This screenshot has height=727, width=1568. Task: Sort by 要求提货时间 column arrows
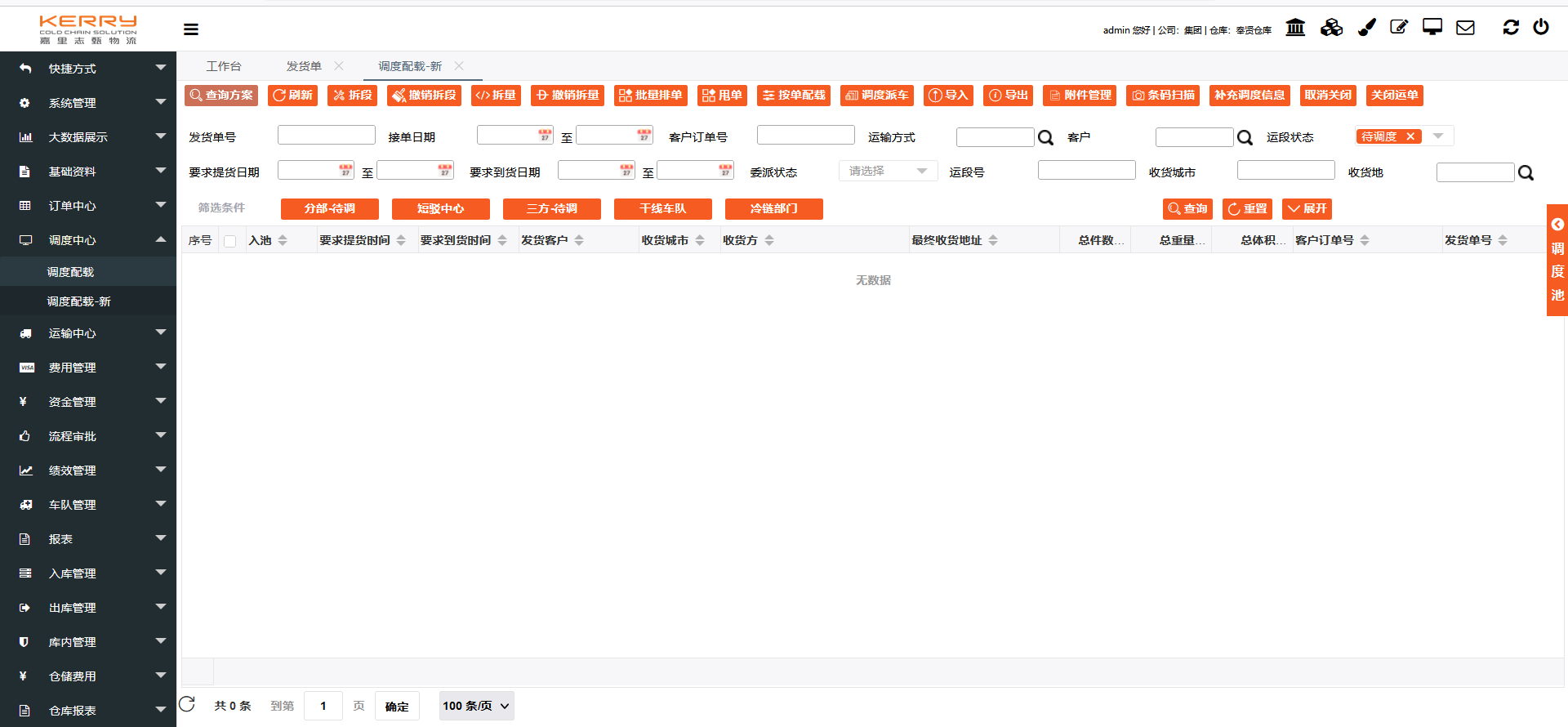401,240
